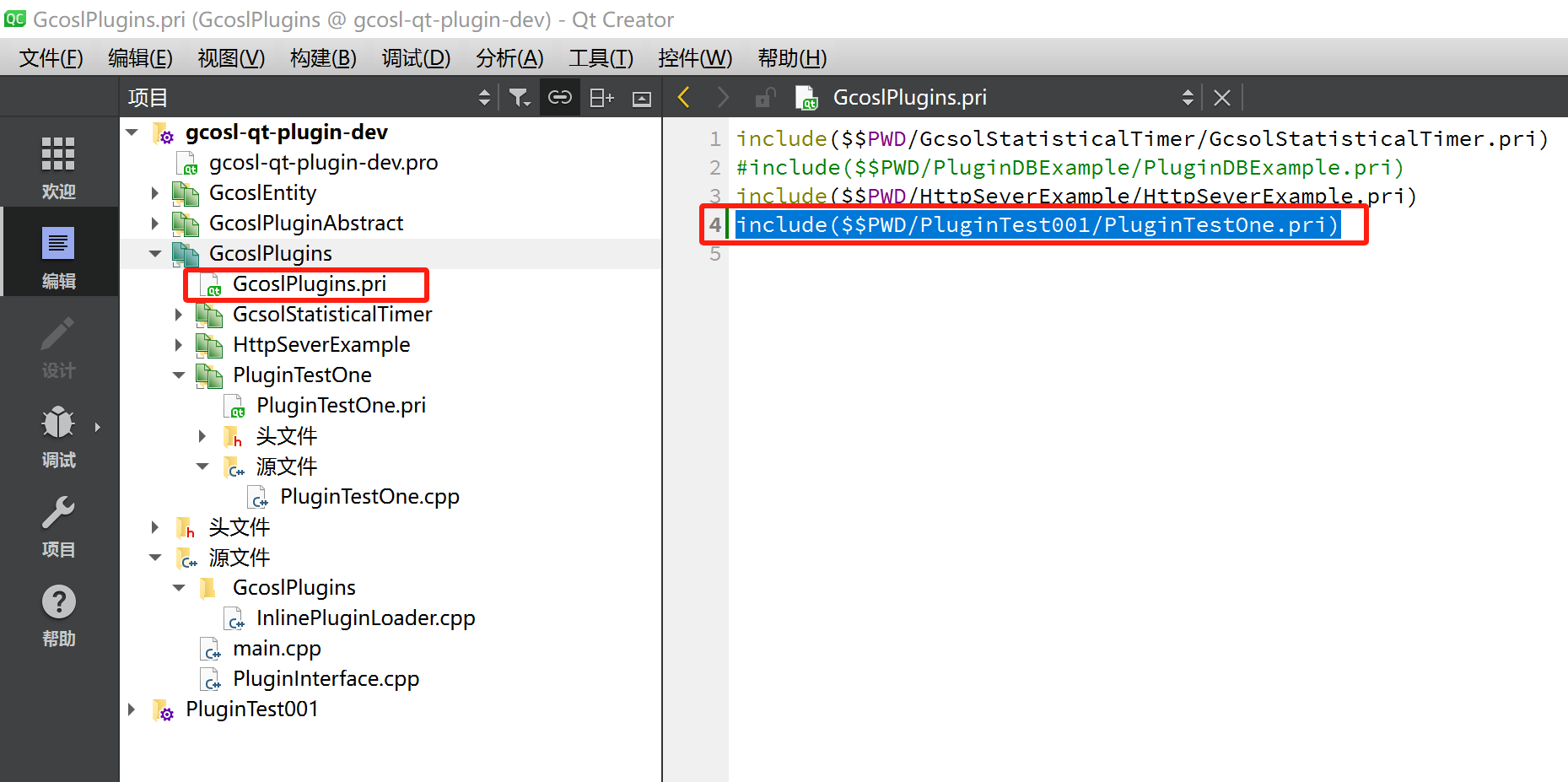
Task: Click the HttpSeverExample include line
Action: click(x=1076, y=196)
